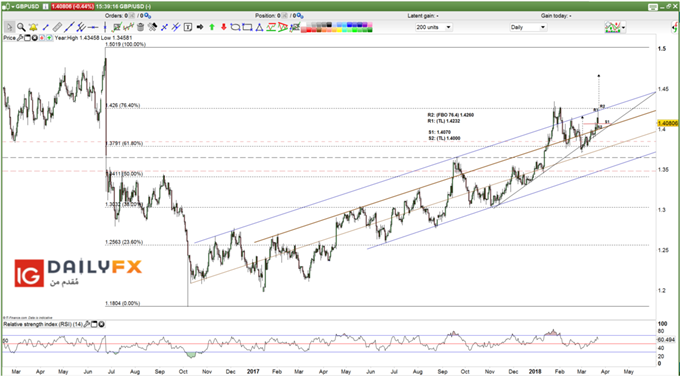Viewport: 680px width, 376px height.
Task: Click the green up arrow beside Price
Action: (x=49, y=38)
